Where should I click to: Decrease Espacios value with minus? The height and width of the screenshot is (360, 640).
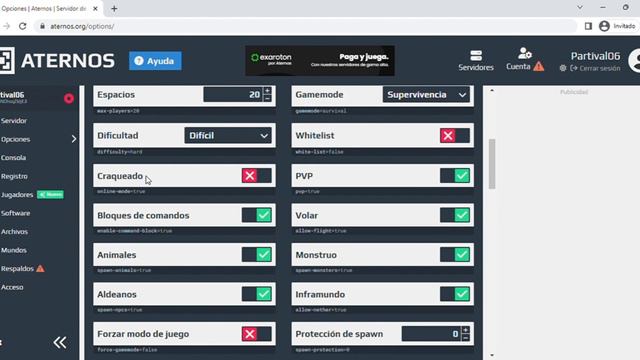coord(267,98)
